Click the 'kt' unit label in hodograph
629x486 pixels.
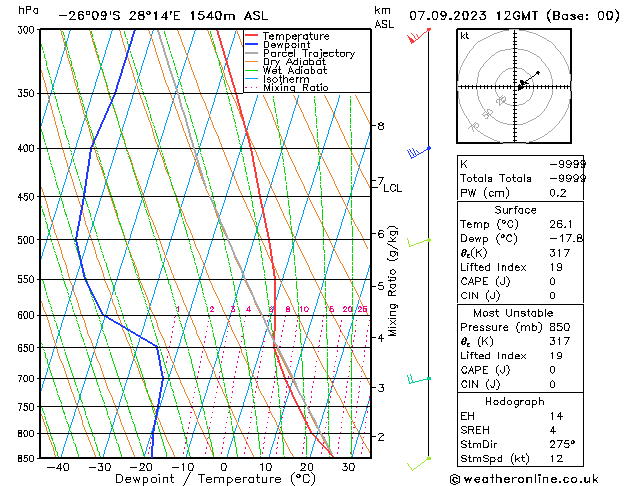tap(465, 36)
